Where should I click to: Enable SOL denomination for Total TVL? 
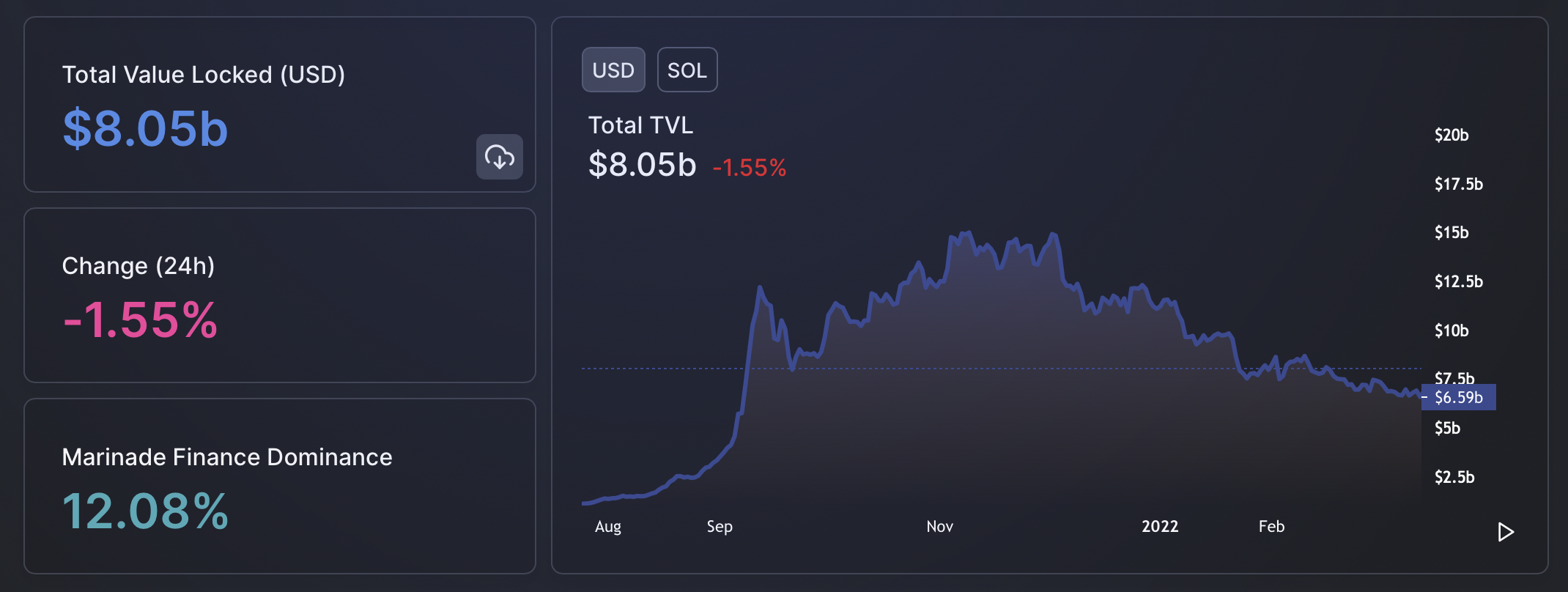pyautogui.click(x=687, y=69)
